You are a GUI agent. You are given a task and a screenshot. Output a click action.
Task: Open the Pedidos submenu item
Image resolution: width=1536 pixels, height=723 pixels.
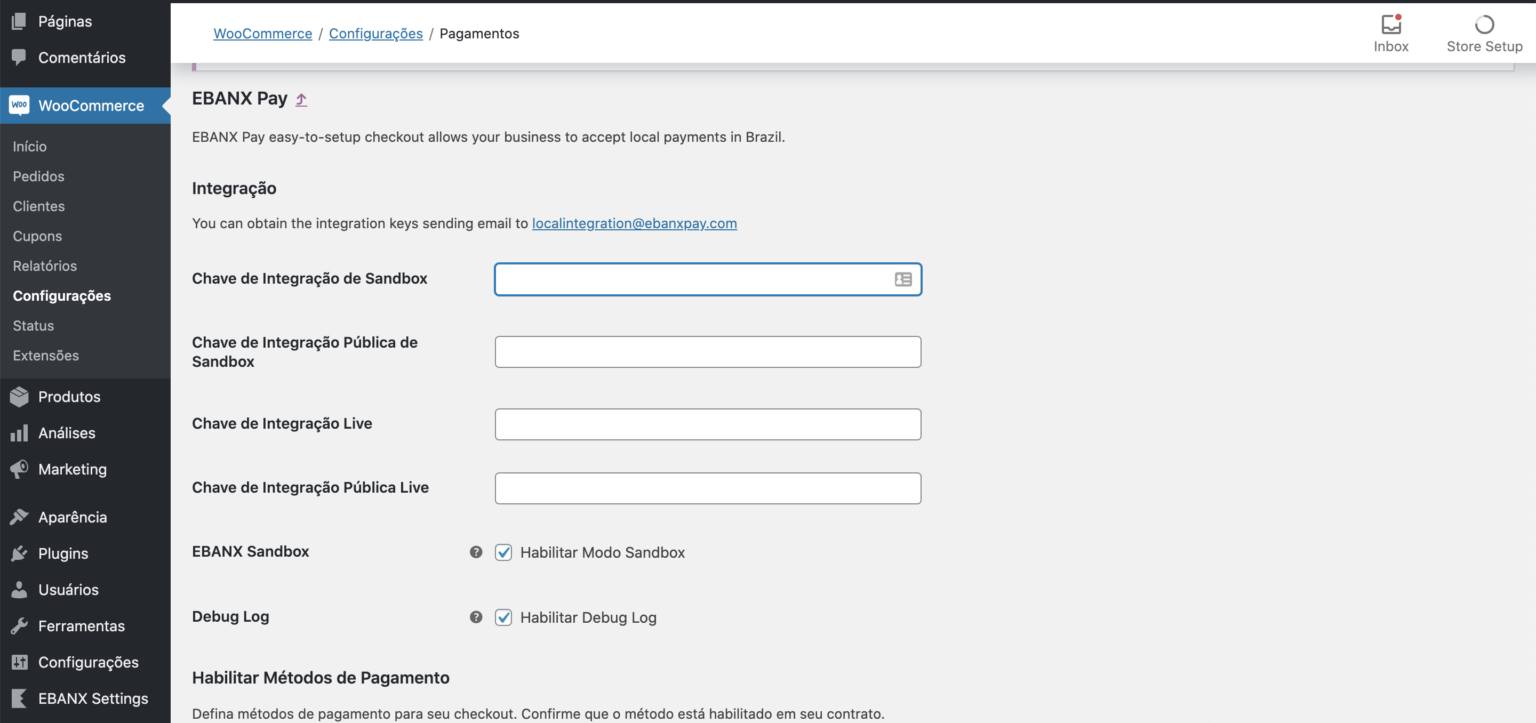coord(39,176)
